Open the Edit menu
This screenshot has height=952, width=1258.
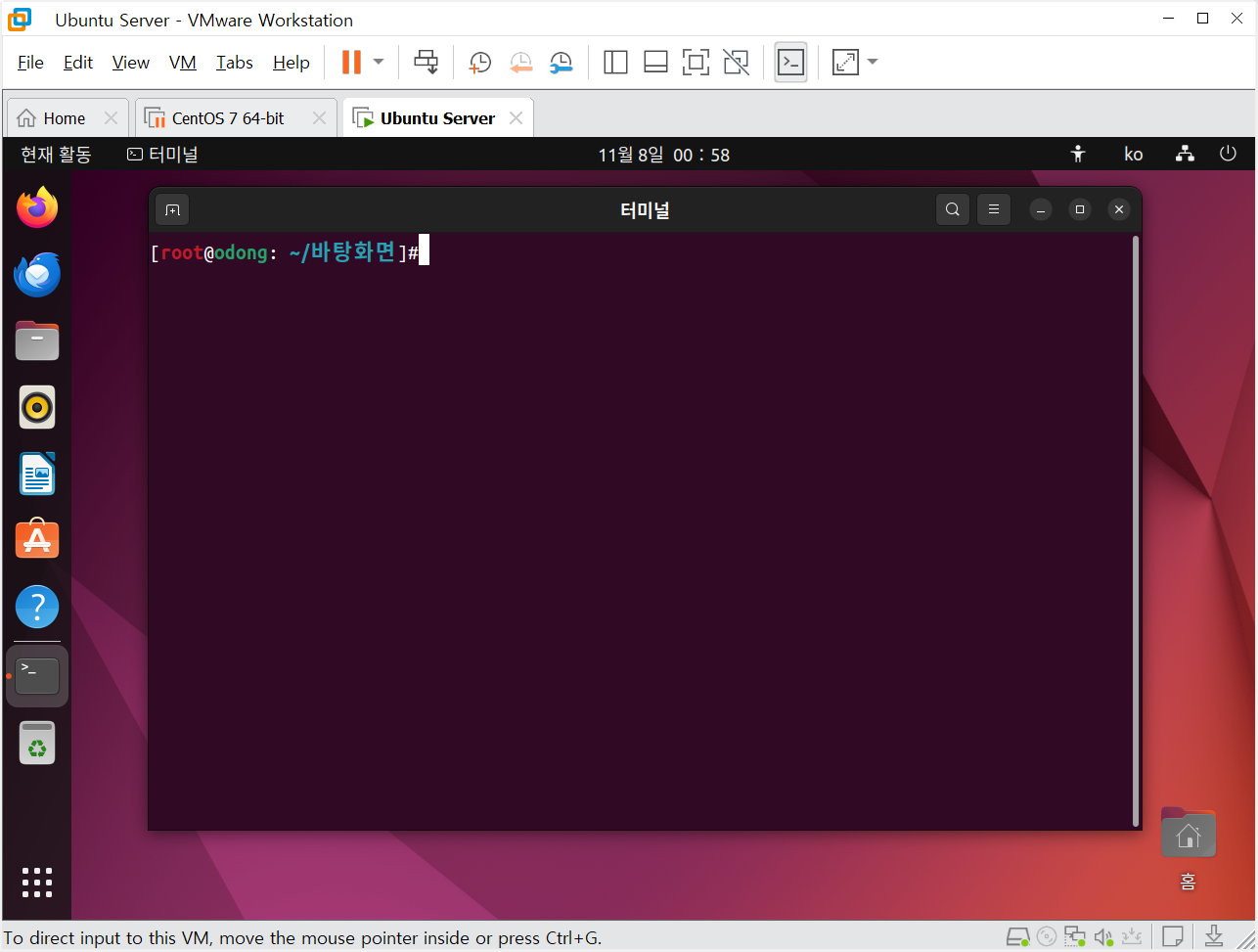[78, 63]
